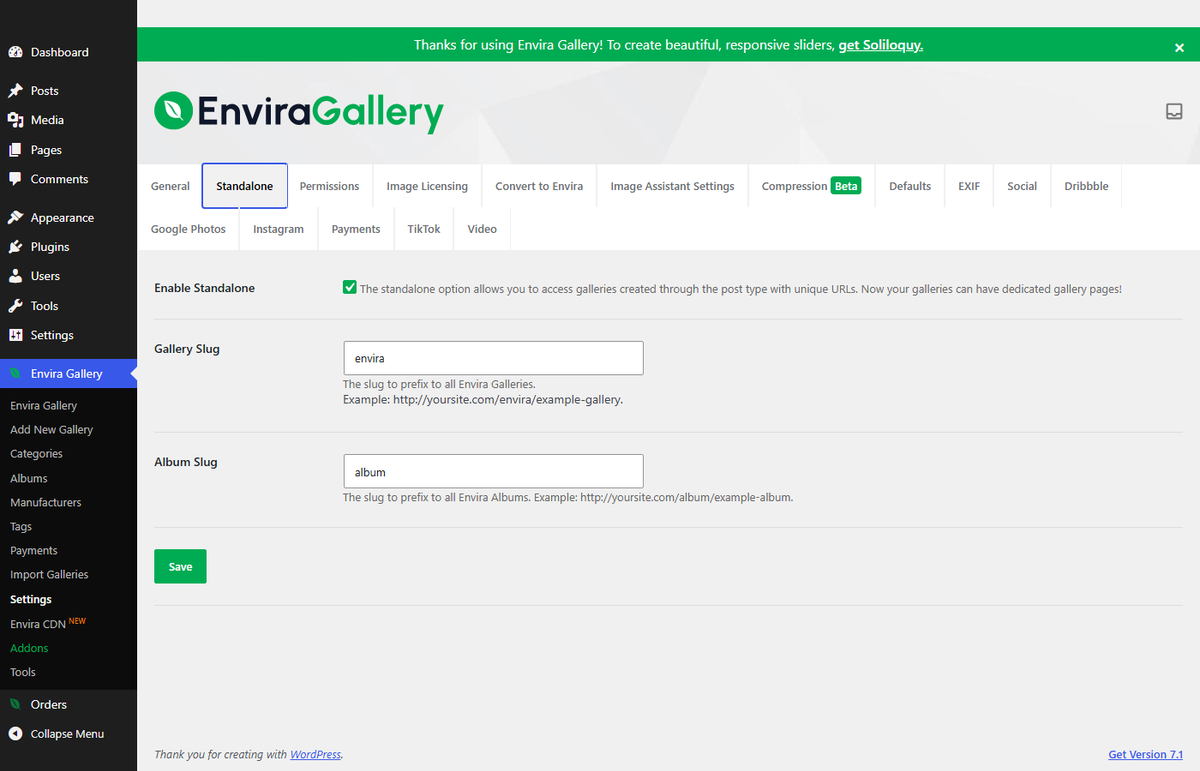The width and height of the screenshot is (1200, 771).
Task: Select the Standalone tab
Action: pos(245,186)
